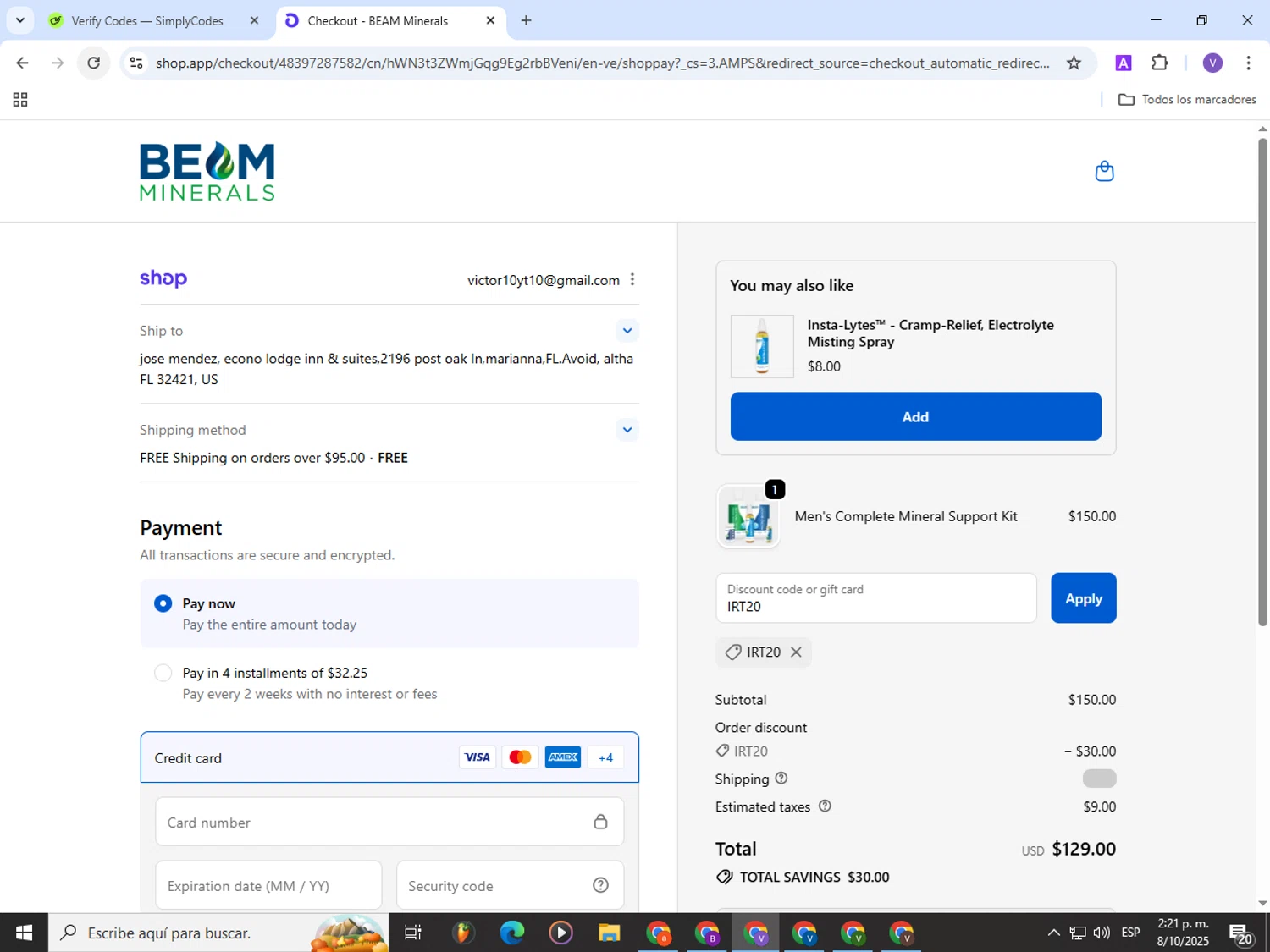Show the Estimated taxes help icon
The height and width of the screenshot is (952, 1270).
tap(825, 806)
